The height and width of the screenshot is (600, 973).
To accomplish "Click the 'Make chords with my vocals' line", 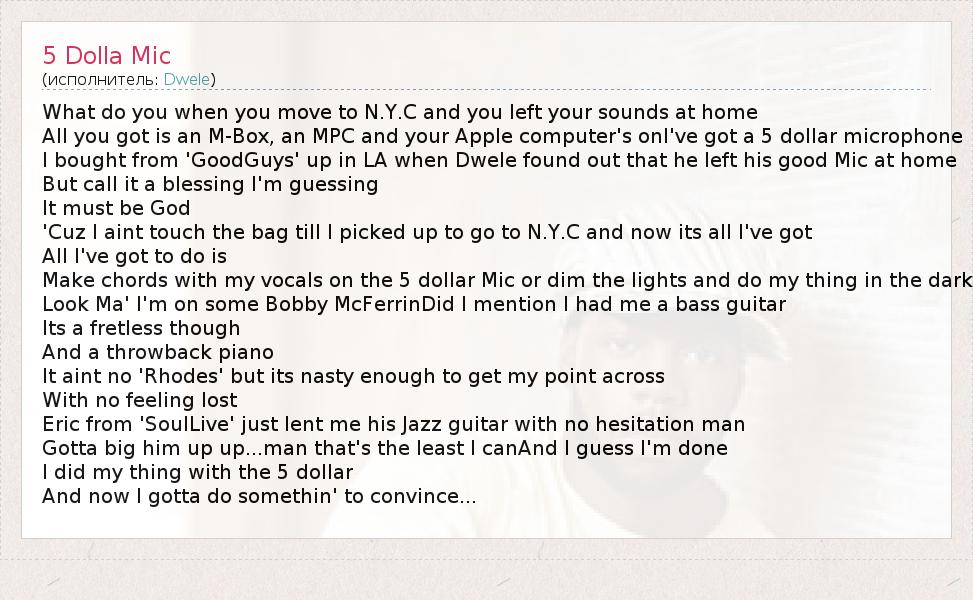I will click(505, 280).
